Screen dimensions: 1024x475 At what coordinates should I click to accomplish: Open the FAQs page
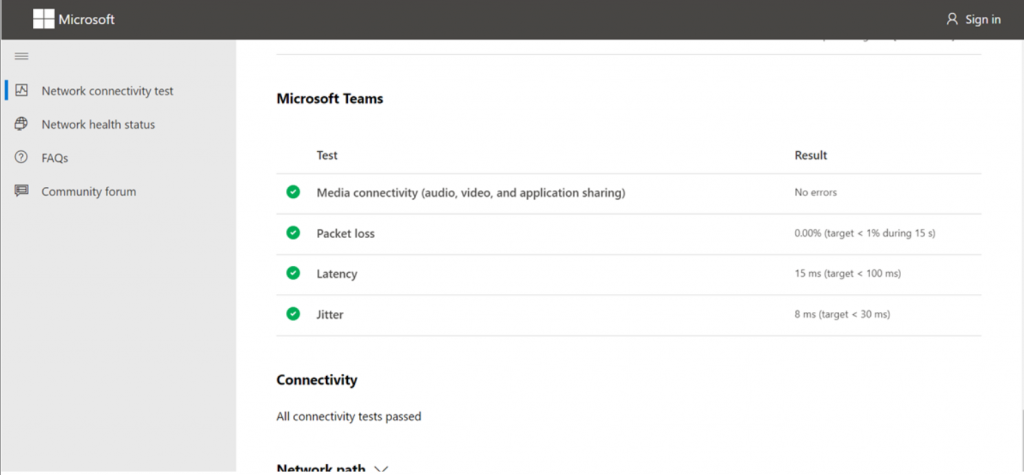[55, 158]
